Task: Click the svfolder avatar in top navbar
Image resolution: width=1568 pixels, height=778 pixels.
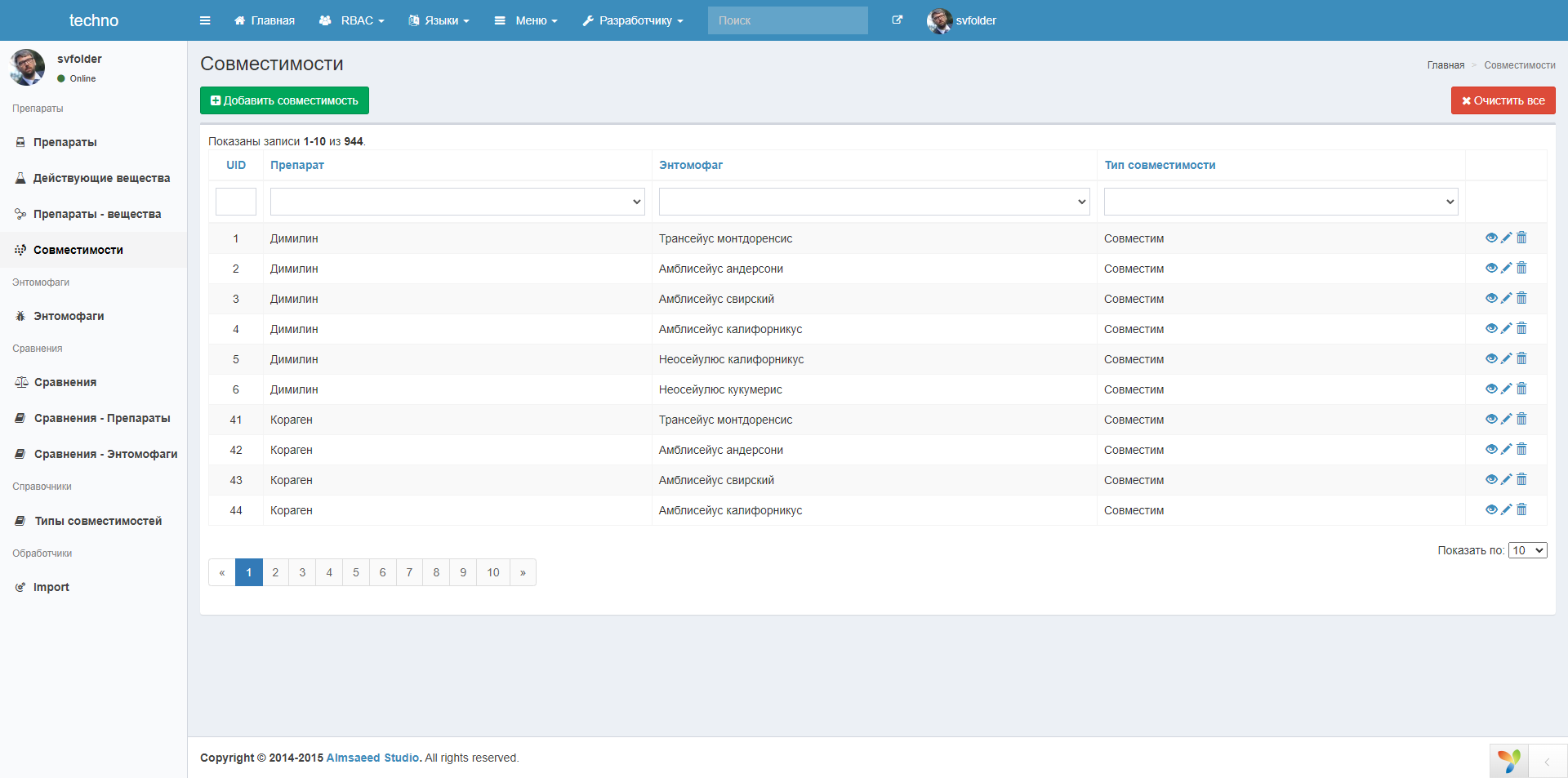Action: coord(939,20)
